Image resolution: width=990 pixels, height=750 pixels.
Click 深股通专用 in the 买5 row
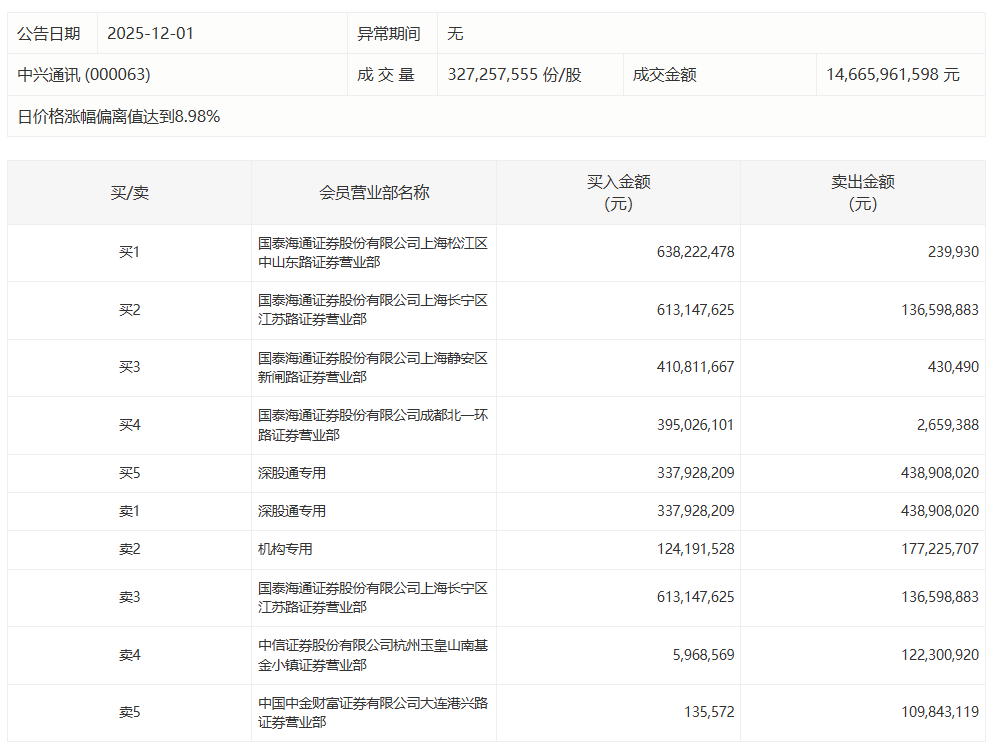[292, 473]
